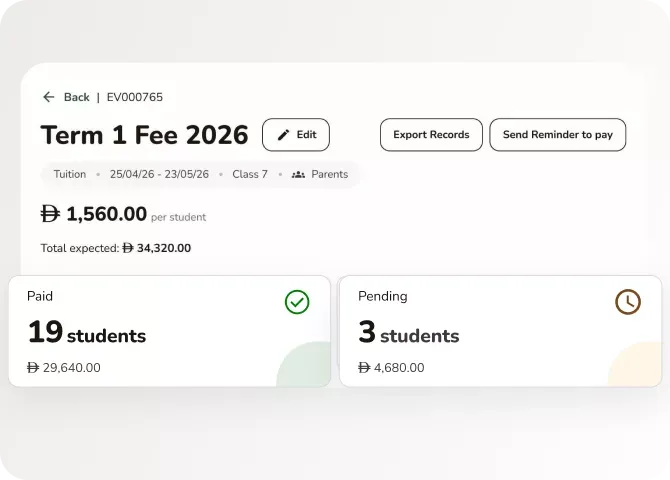The image size is (670, 480).
Task: Click the Pending card heading
Action: coord(383,296)
